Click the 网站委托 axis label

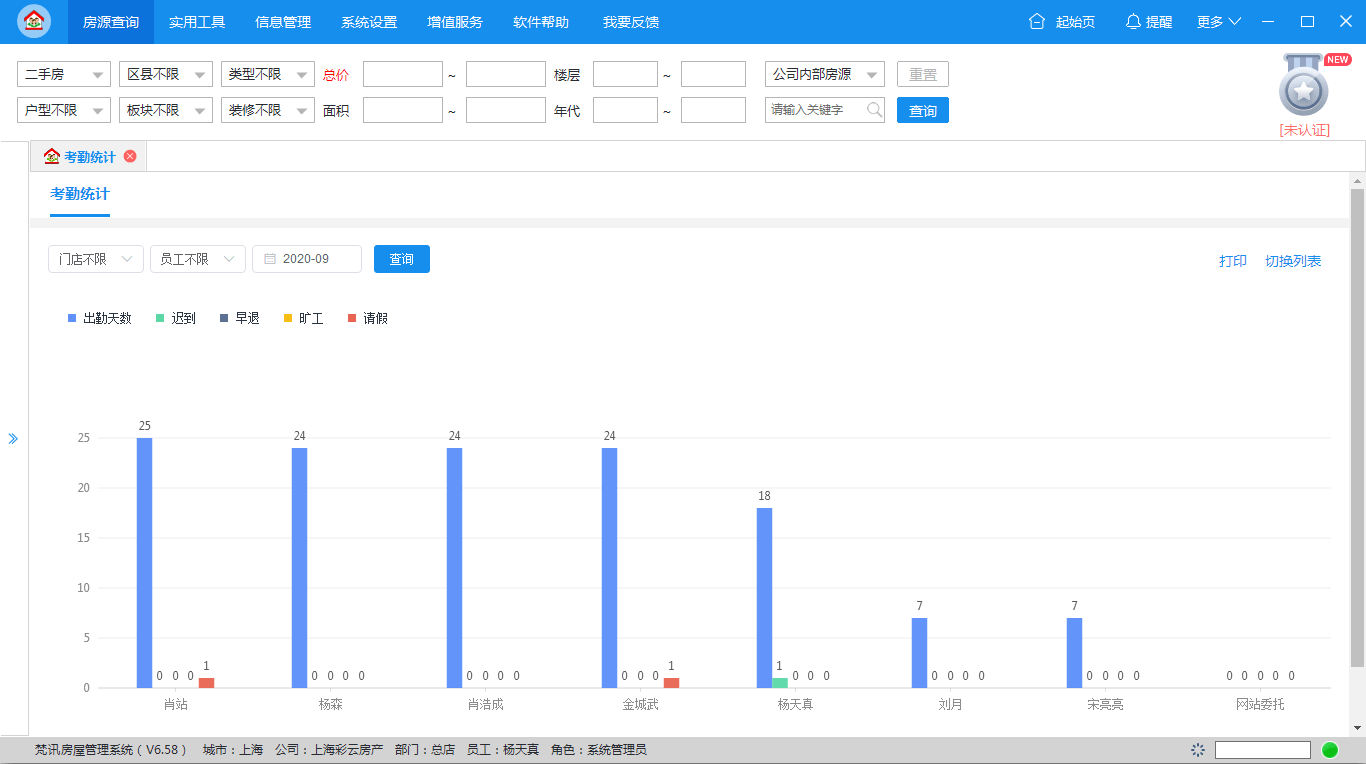click(1260, 704)
